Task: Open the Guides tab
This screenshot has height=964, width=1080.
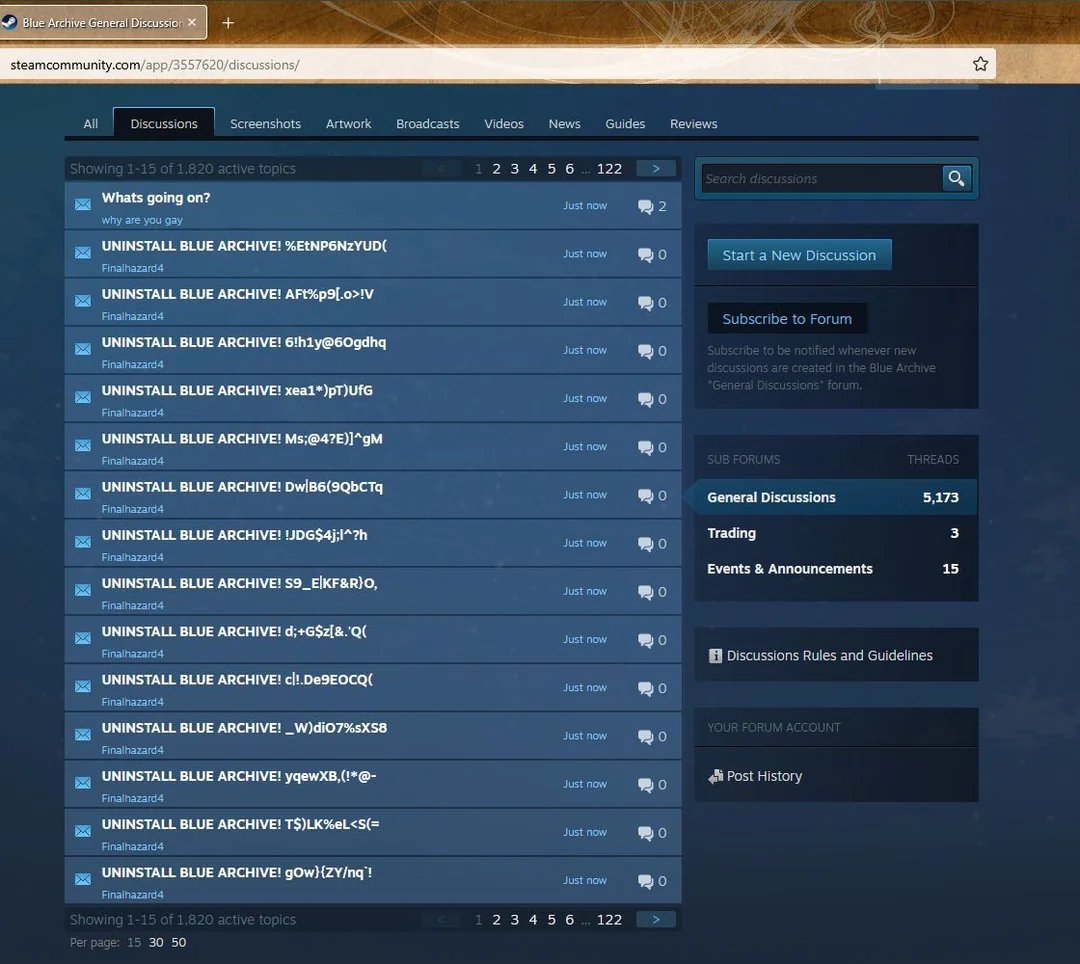Action: (x=625, y=124)
